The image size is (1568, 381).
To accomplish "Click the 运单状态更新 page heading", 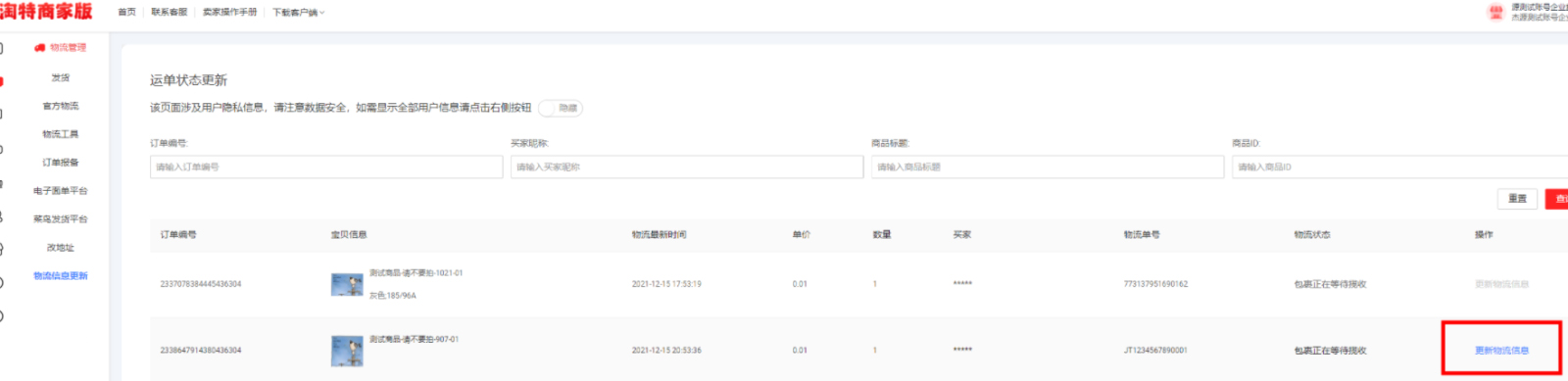I will pyautogui.click(x=188, y=80).
